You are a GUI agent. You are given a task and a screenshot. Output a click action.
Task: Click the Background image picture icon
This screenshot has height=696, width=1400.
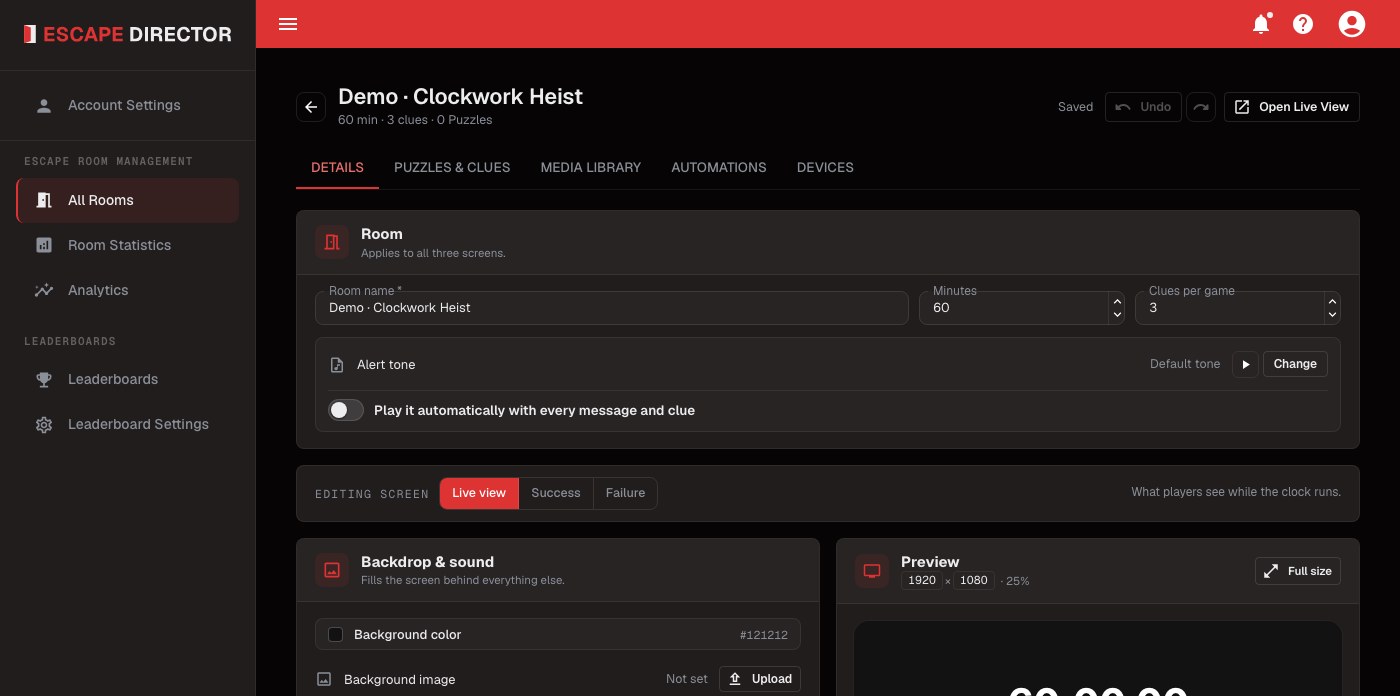324,679
